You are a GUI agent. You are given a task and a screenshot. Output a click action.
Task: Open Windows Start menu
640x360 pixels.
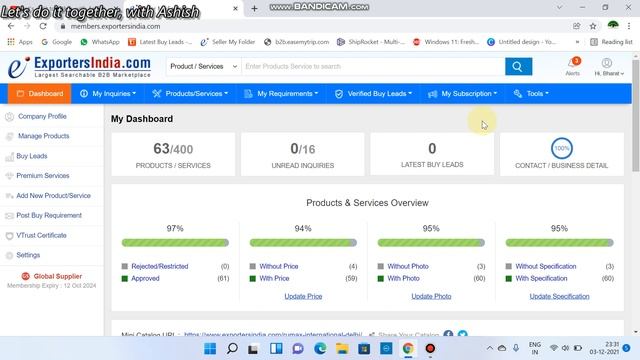[210, 349]
